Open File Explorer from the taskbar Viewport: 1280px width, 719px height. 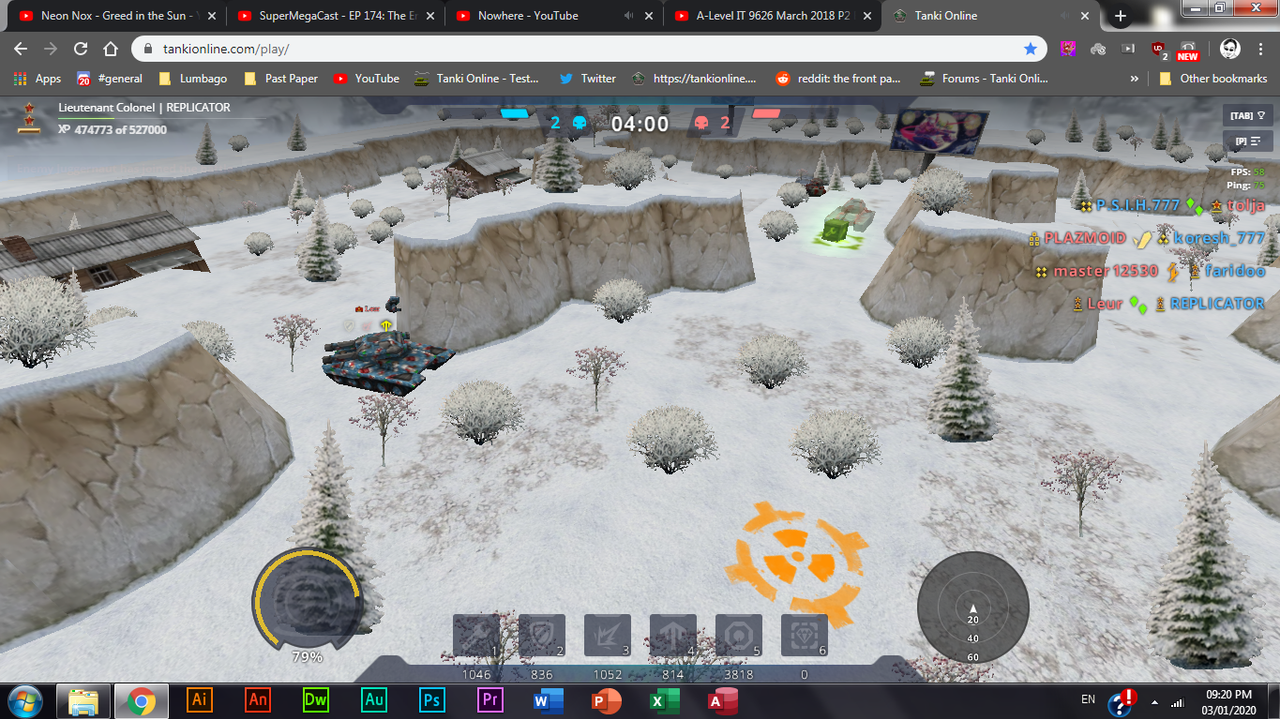83,700
